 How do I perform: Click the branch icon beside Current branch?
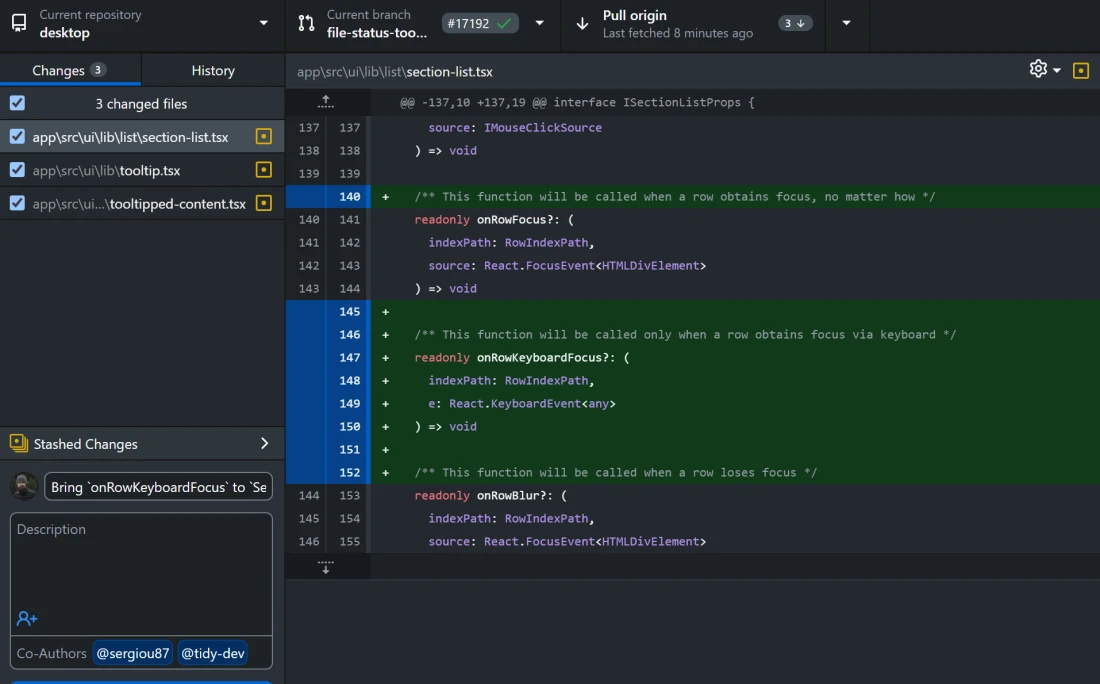(305, 23)
